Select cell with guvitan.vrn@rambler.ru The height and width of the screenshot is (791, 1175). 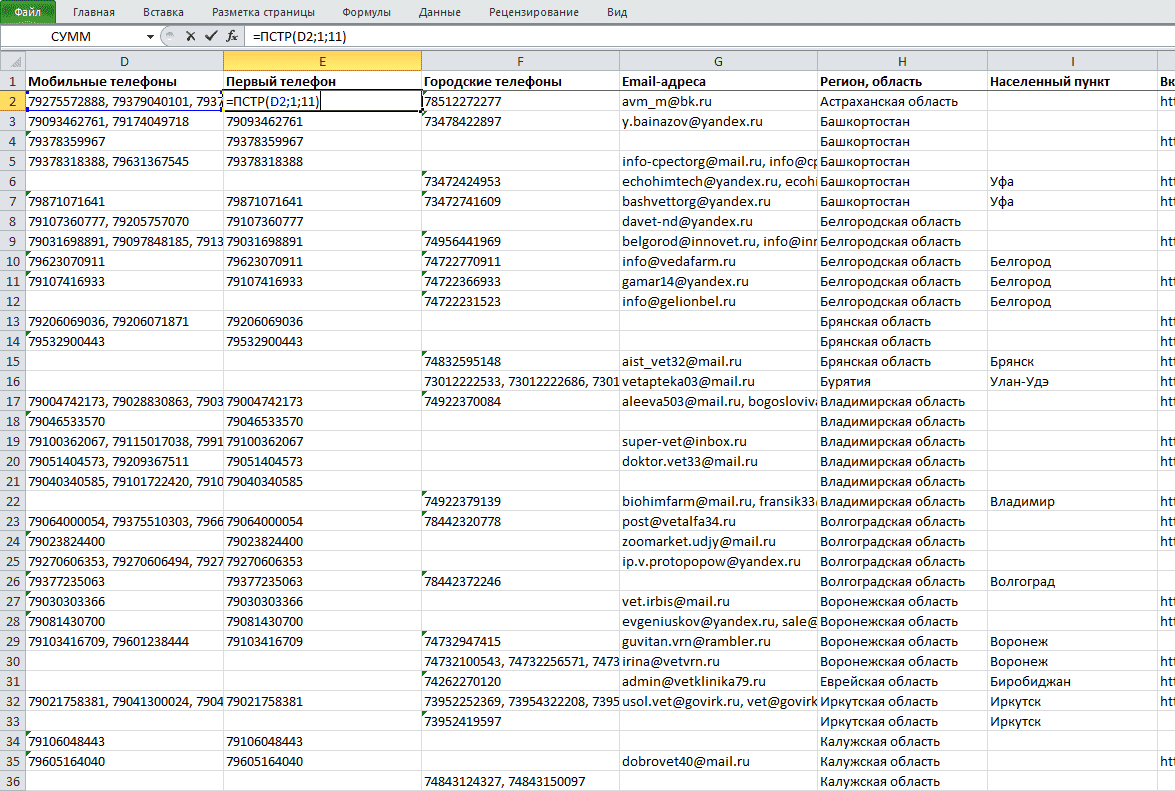click(718, 641)
